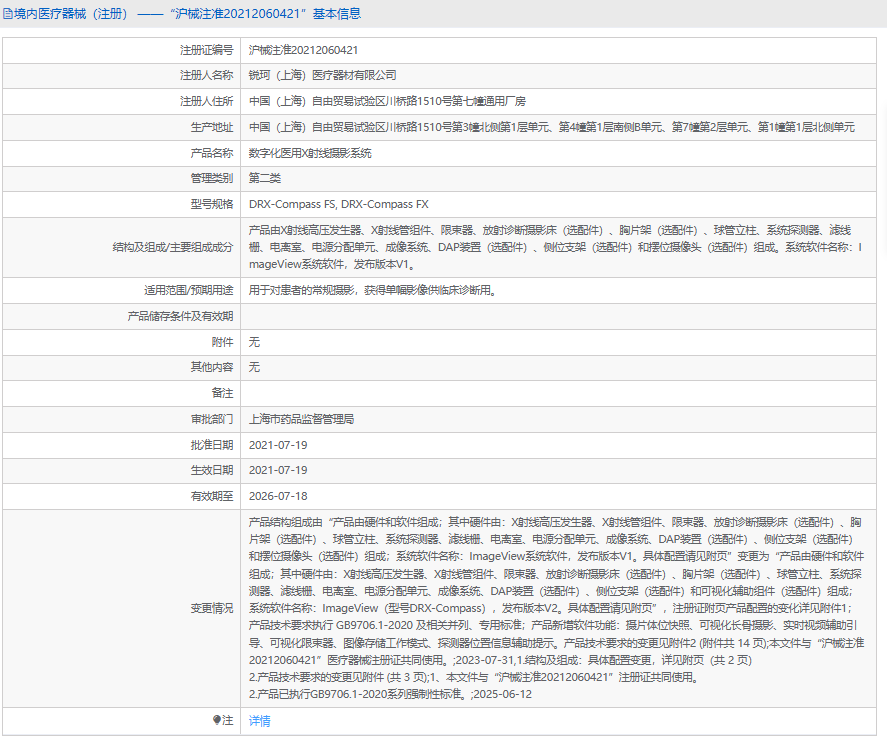887x743 pixels.
Task: Click the 型号规格 row label
Action: coord(212,204)
